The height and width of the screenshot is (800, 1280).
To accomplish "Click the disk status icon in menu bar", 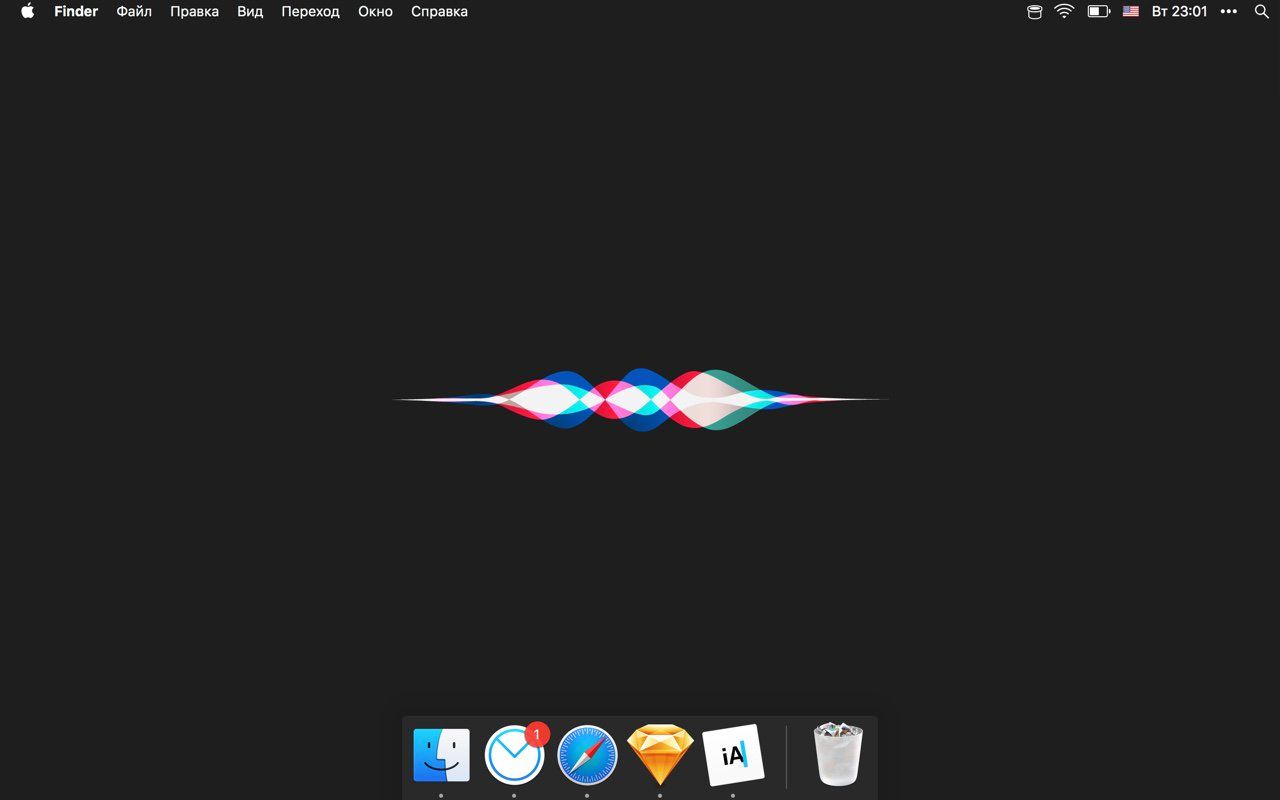I will tap(1035, 12).
